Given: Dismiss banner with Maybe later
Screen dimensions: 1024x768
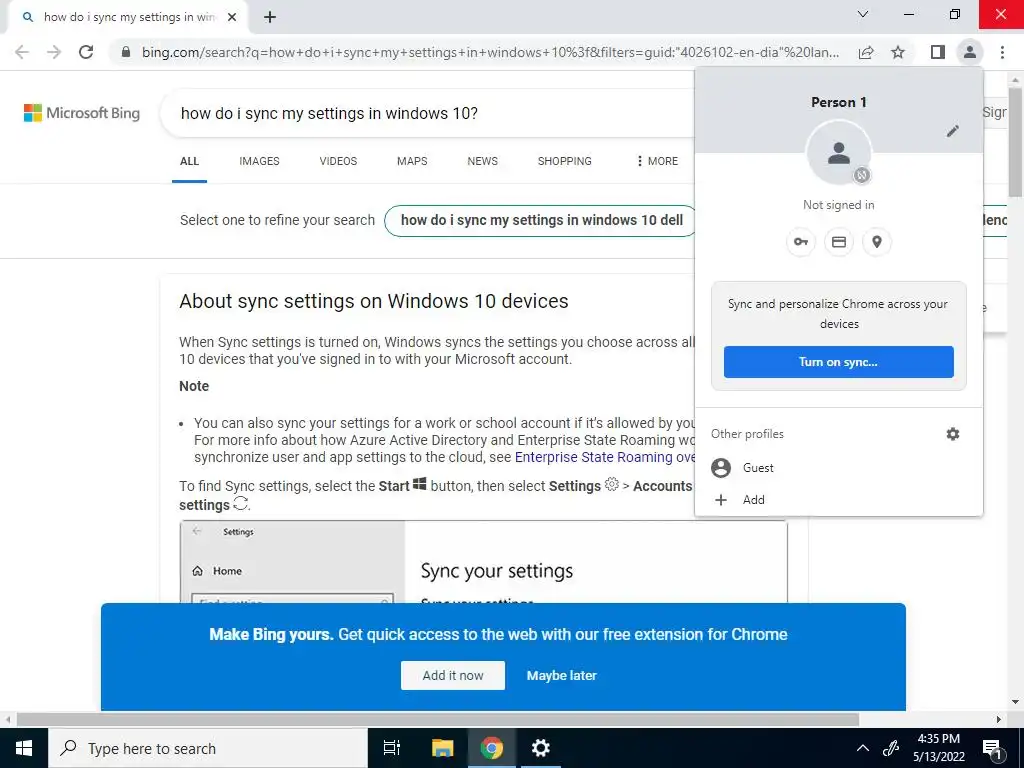Looking at the screenshot, I should [562, 675].
